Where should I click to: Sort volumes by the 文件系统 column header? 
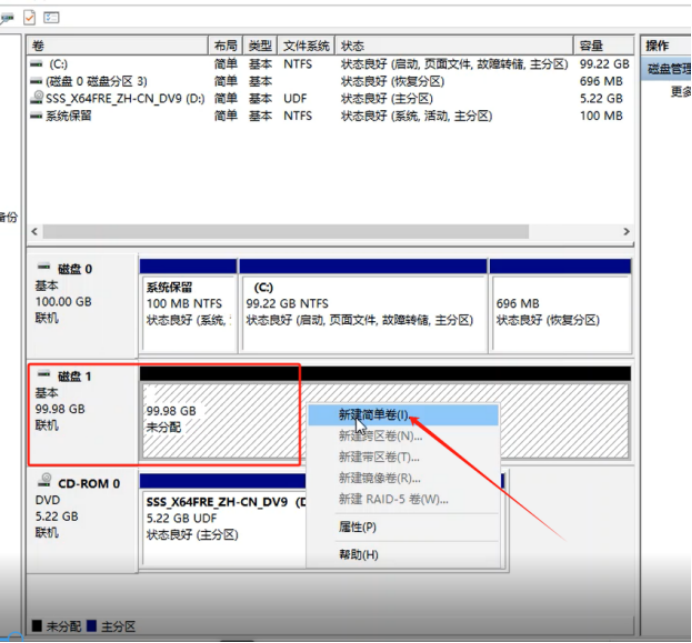pos(306,45)
